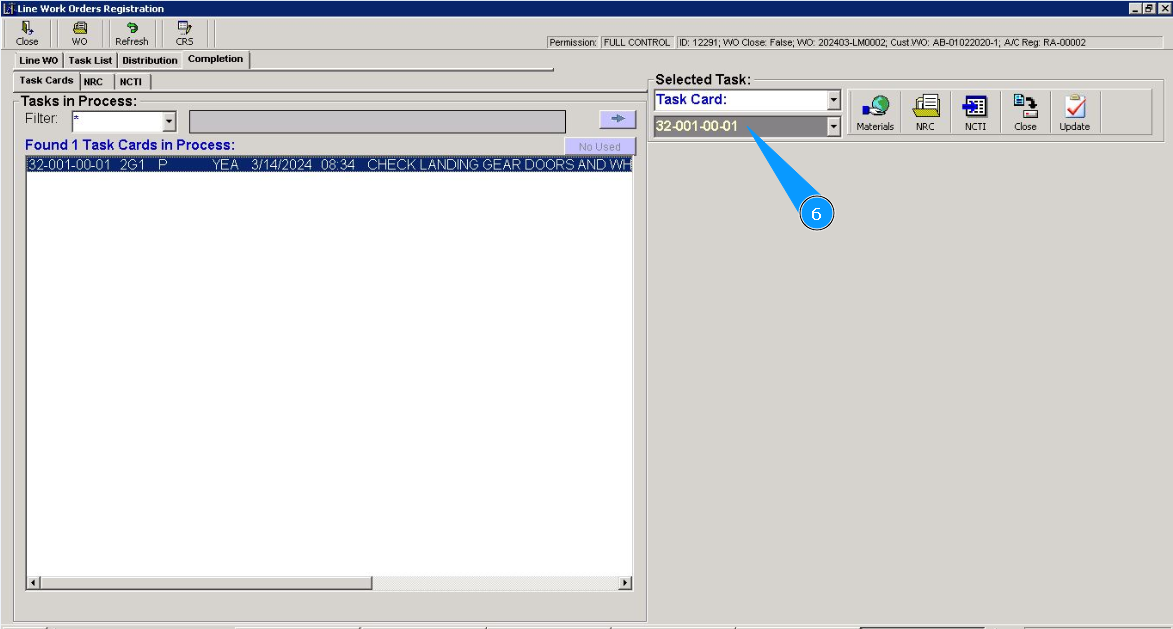The width and height of the screenshot is (1173, 629).
Task: Click the FULL CONTROL permission field
Action: (x=637, y=43)
